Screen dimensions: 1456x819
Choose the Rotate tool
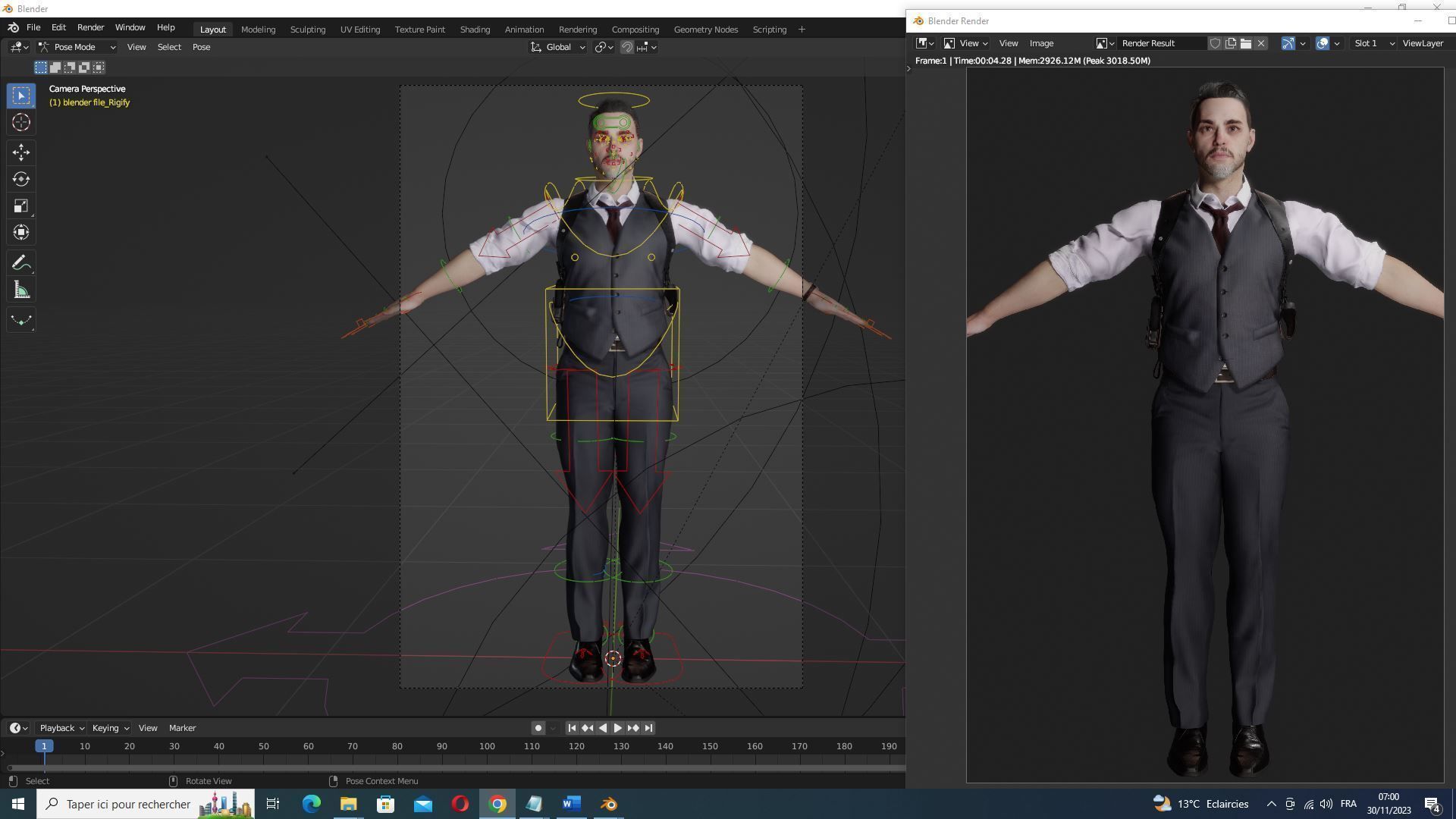pyautogui.click(x=21, y=179)
